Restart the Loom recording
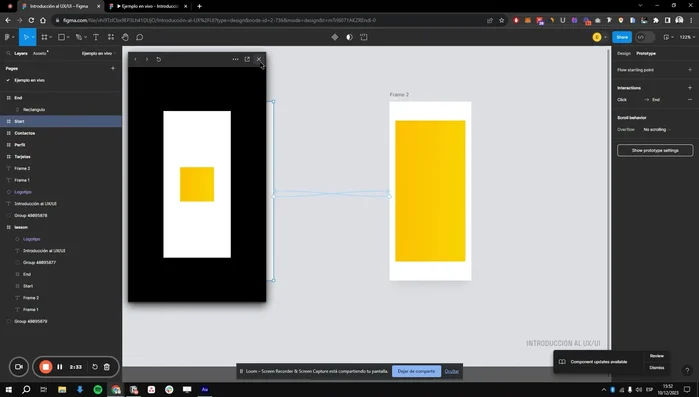 (x=95, y=367)
